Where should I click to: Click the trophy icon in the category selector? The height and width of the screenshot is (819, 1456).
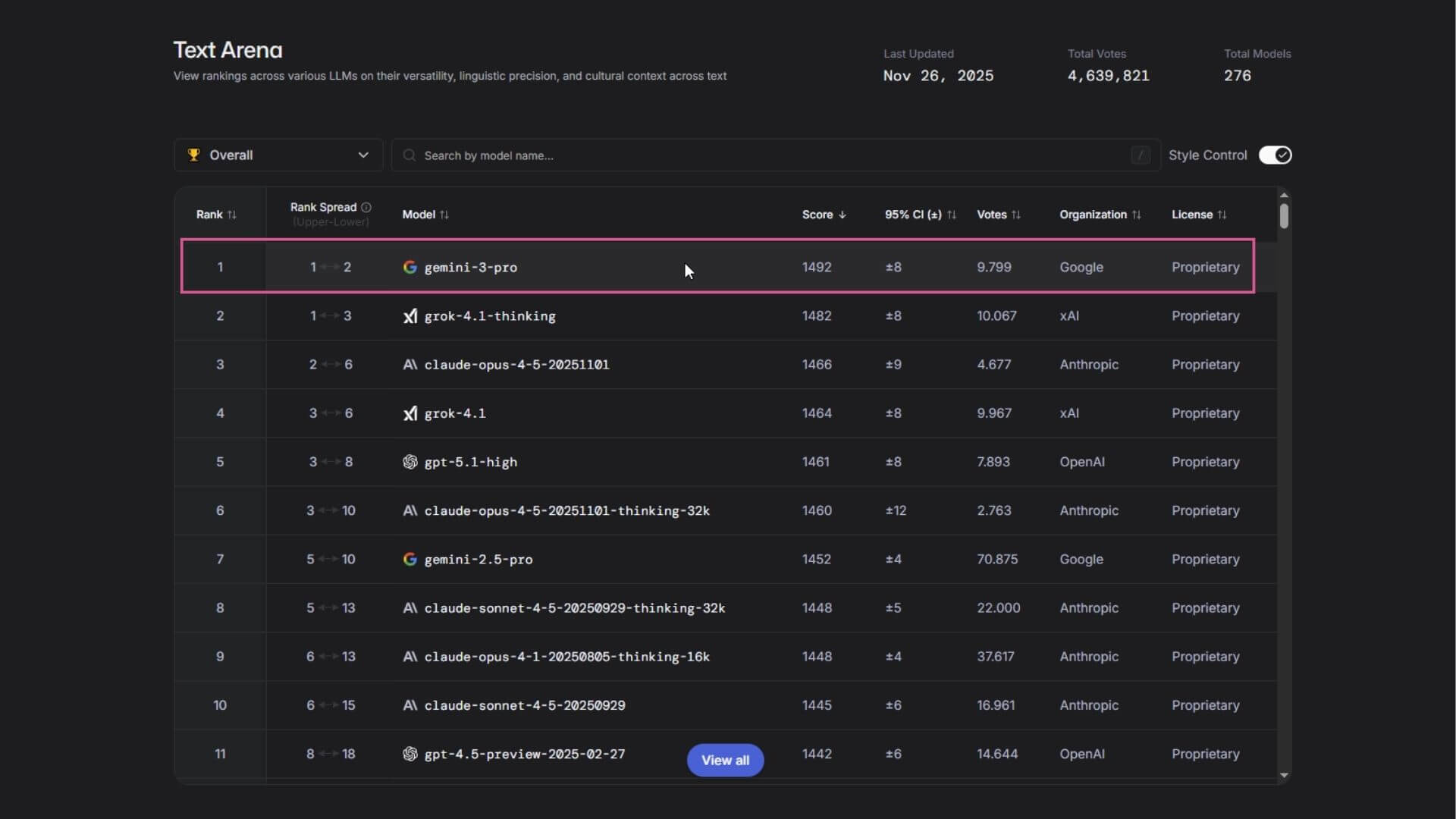(x=193, y=155)
